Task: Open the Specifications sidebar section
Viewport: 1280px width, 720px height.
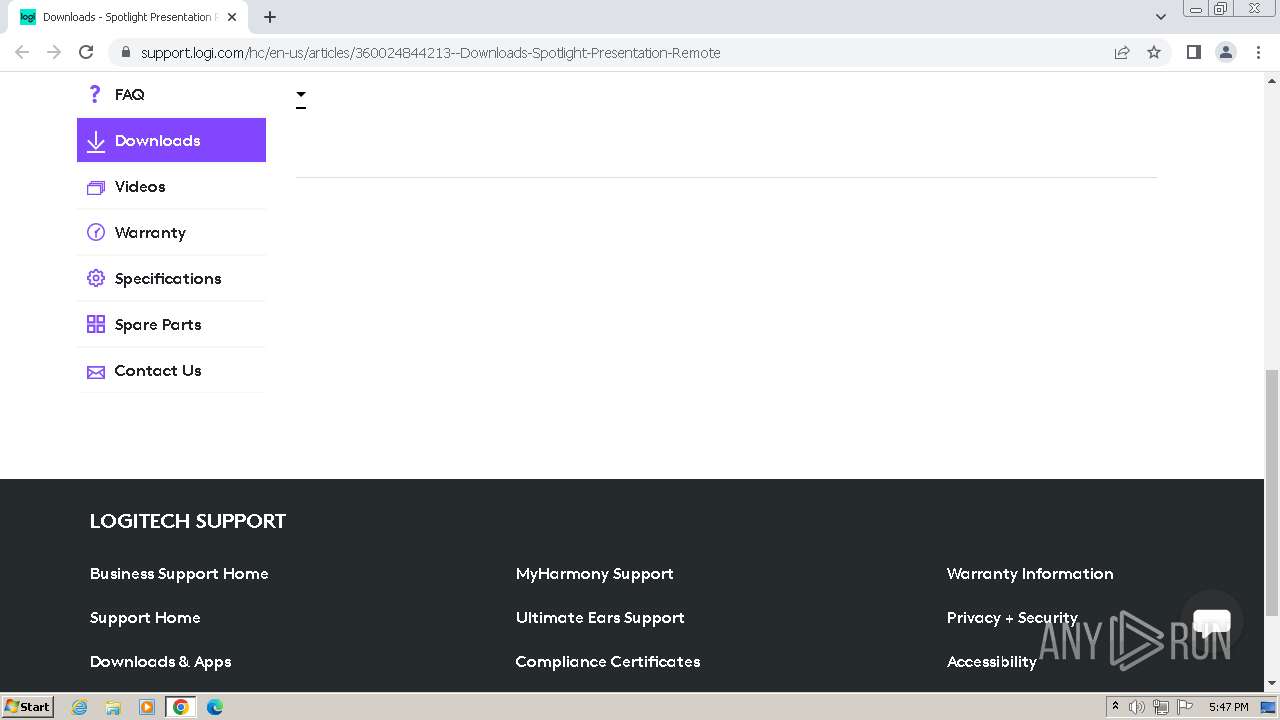Action: coord(171,278)
